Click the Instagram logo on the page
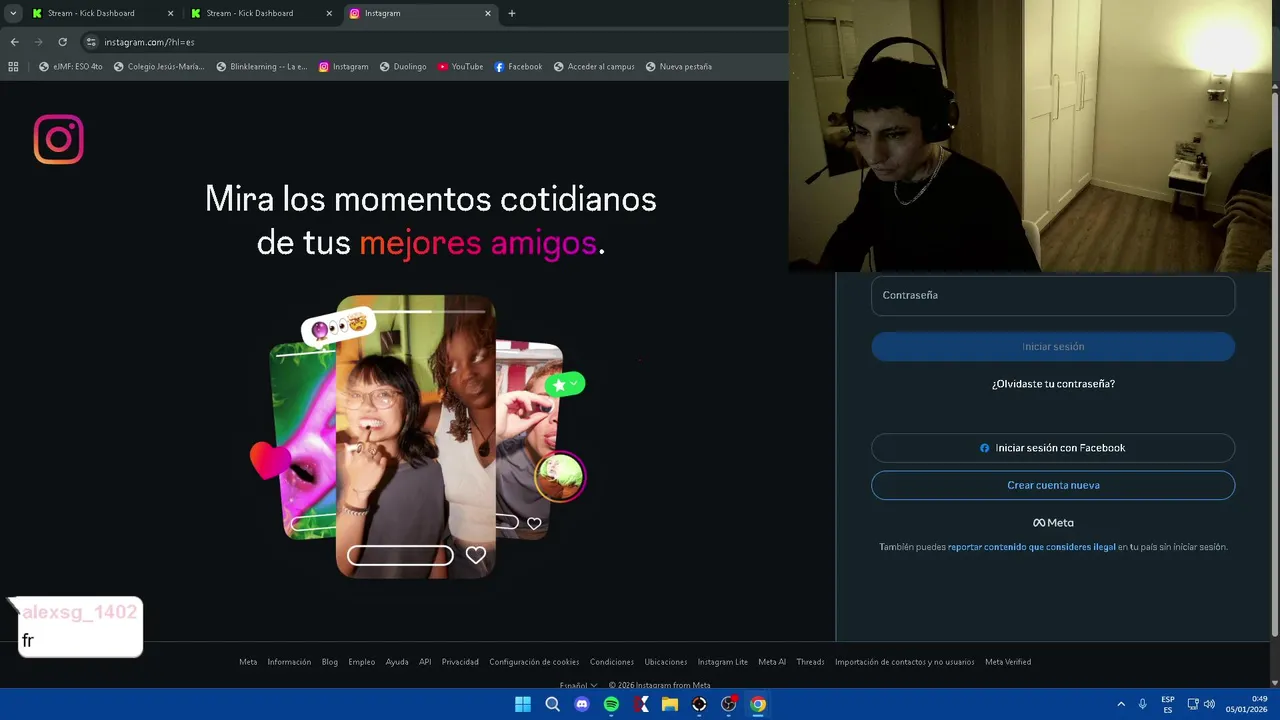Screen dimensions: 1280x720 point(58,139)
